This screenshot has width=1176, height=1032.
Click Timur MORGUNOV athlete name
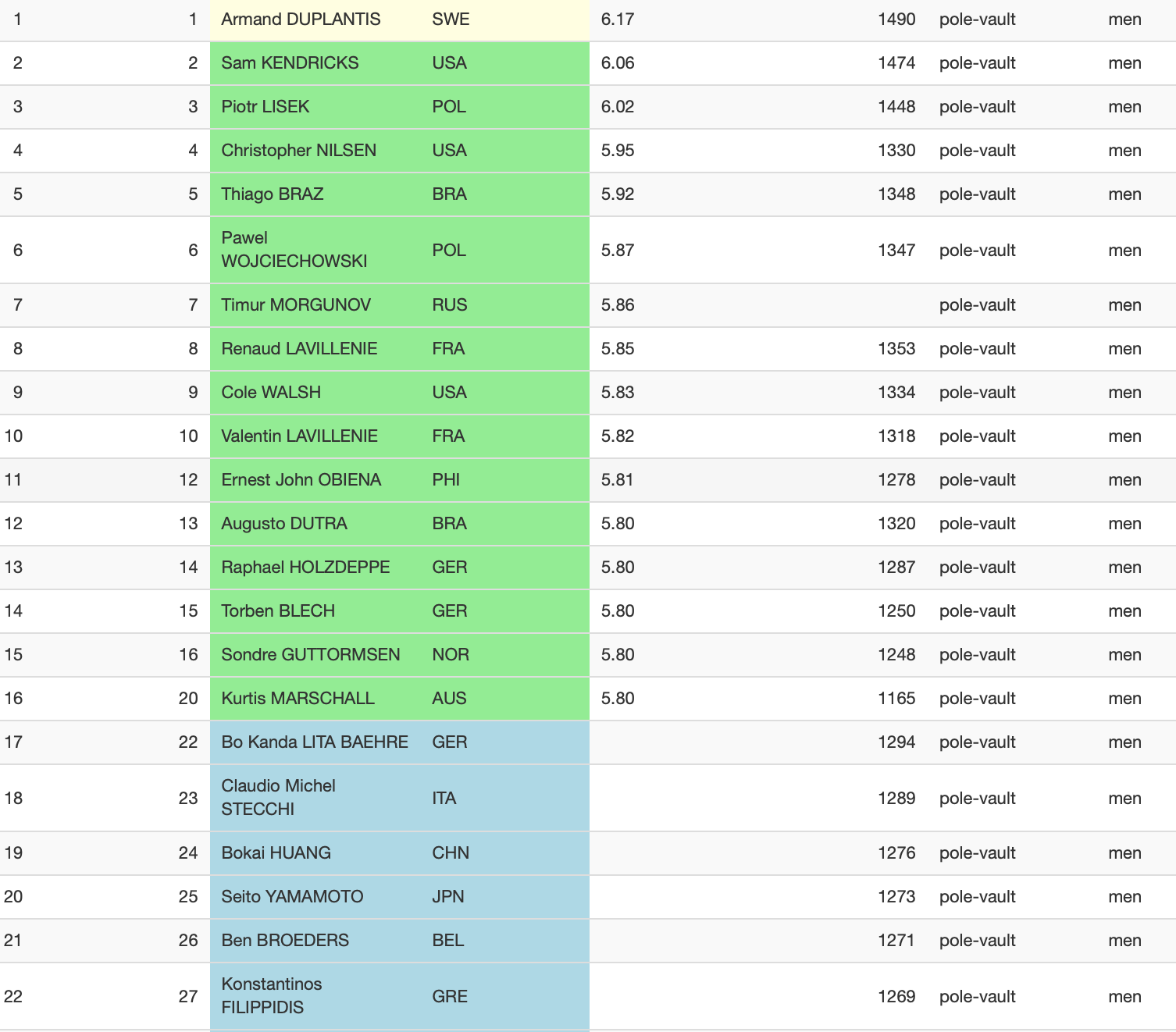pos(296,305)
